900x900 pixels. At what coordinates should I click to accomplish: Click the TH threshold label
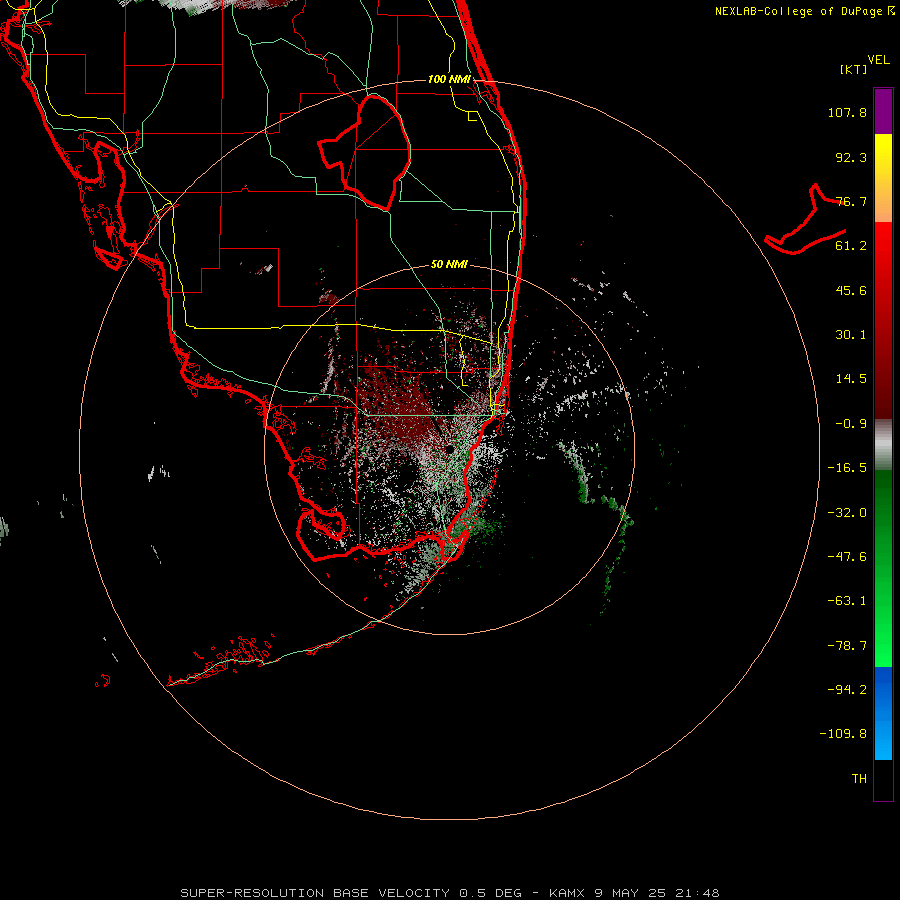pyautogui.click(x=859, y=779)
